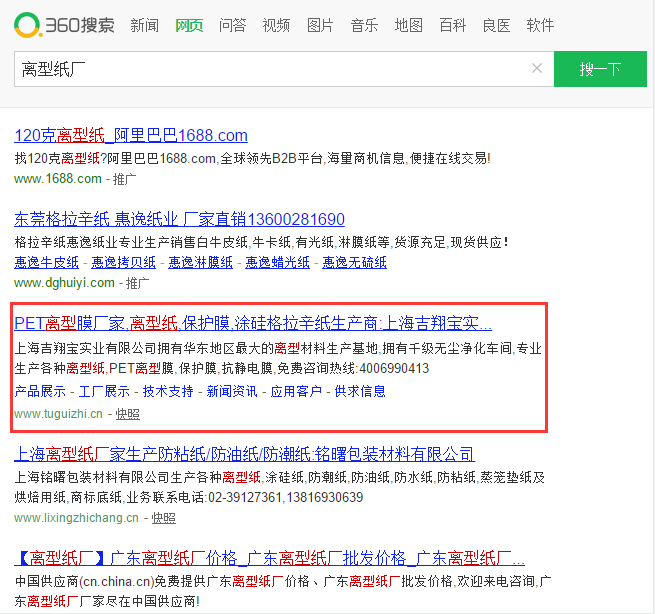Click phone number text 4006990413
Image resolution: width=655 pixels, height=614 pixels.
click(394, 368)
